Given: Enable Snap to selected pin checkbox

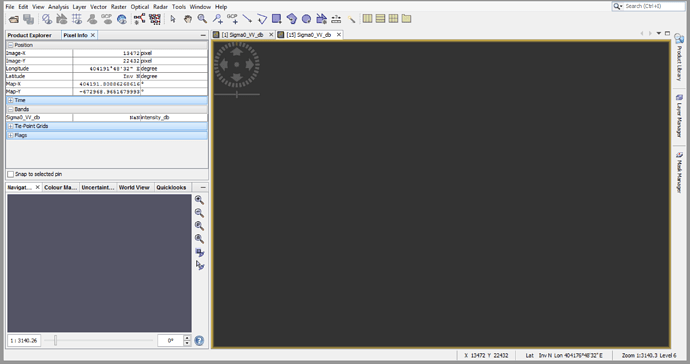Looking at the screenshot, I should point(11,174).
